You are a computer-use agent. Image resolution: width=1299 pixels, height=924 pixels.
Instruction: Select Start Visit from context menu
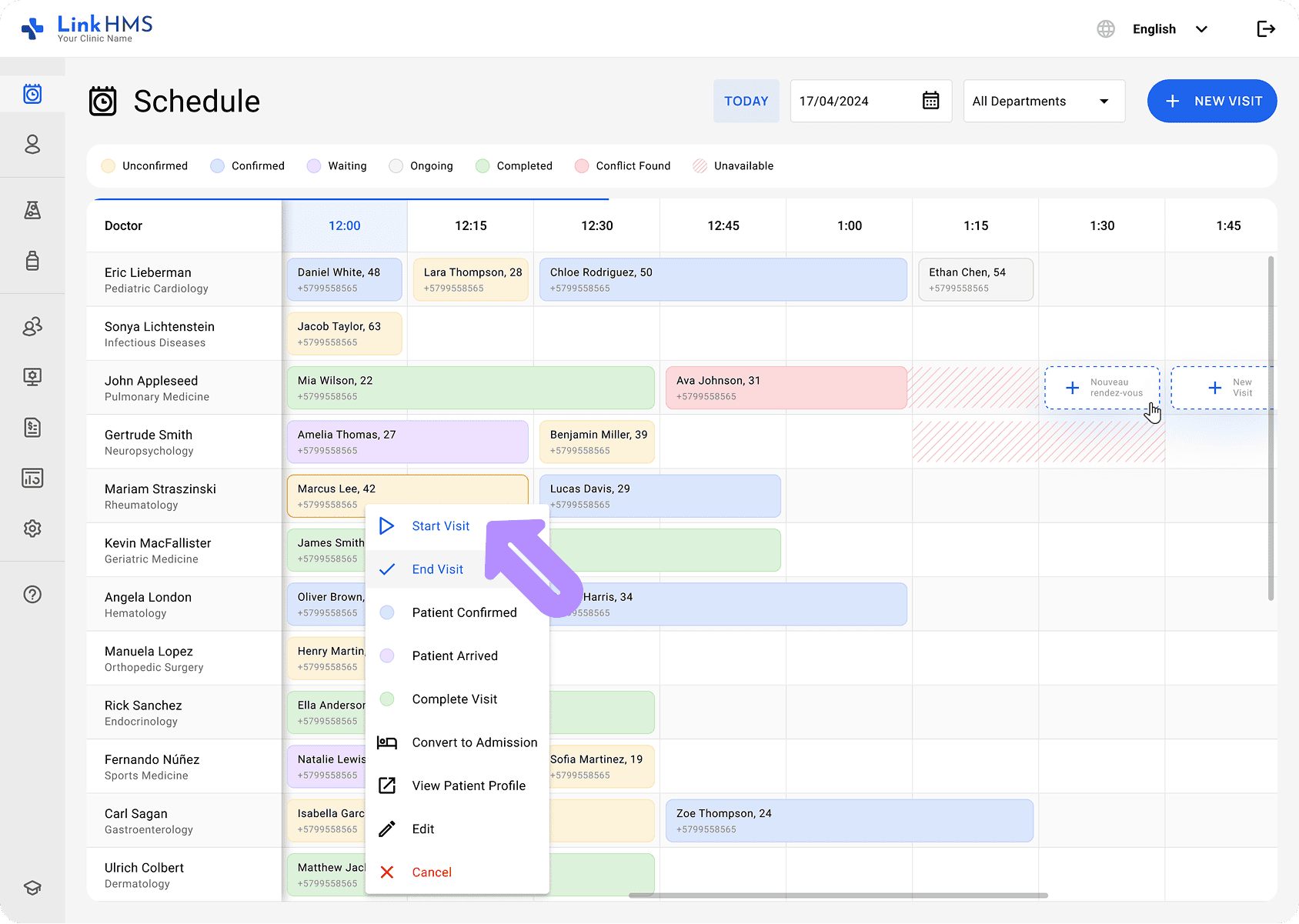click(x=440, y=526)
